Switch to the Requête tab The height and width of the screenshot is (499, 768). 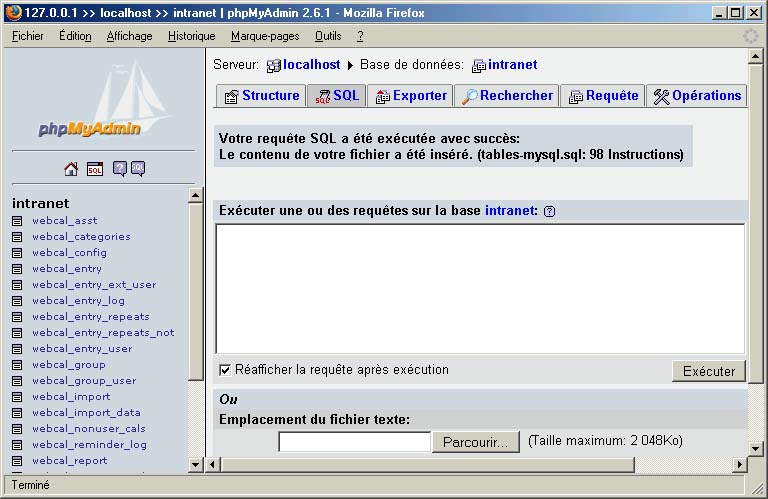tap(603, 95)
